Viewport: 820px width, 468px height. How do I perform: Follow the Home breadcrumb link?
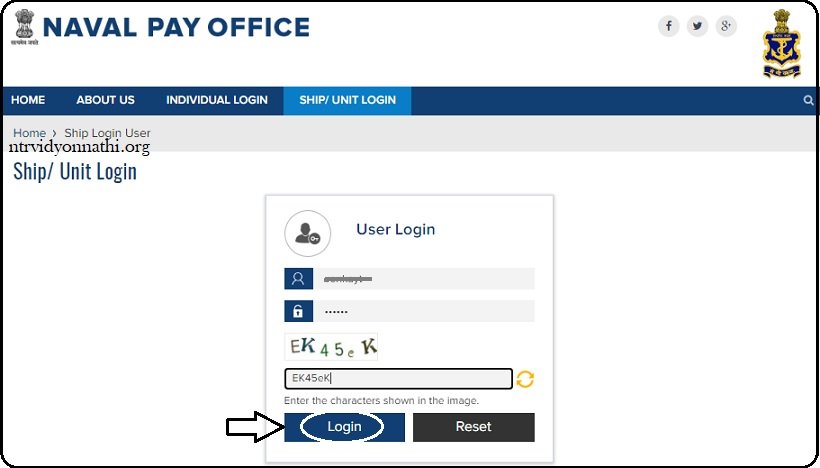pyautogui.click(x=29, y=133)
